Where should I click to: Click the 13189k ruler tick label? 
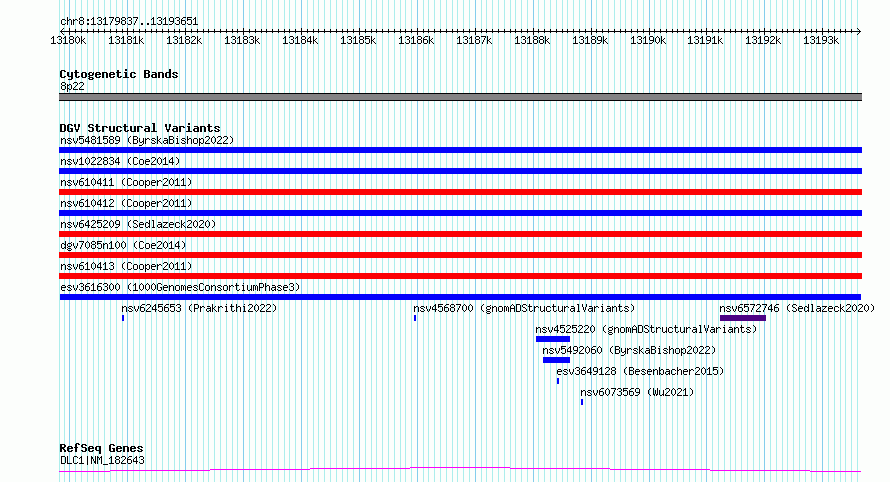[x=590, y=40]
